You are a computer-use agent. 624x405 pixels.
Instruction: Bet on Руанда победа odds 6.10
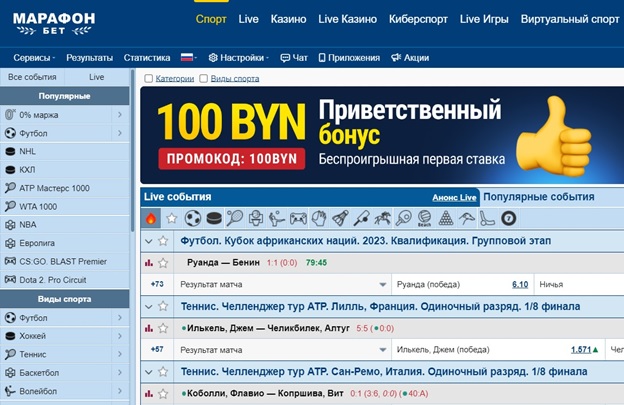coord(519,284)
